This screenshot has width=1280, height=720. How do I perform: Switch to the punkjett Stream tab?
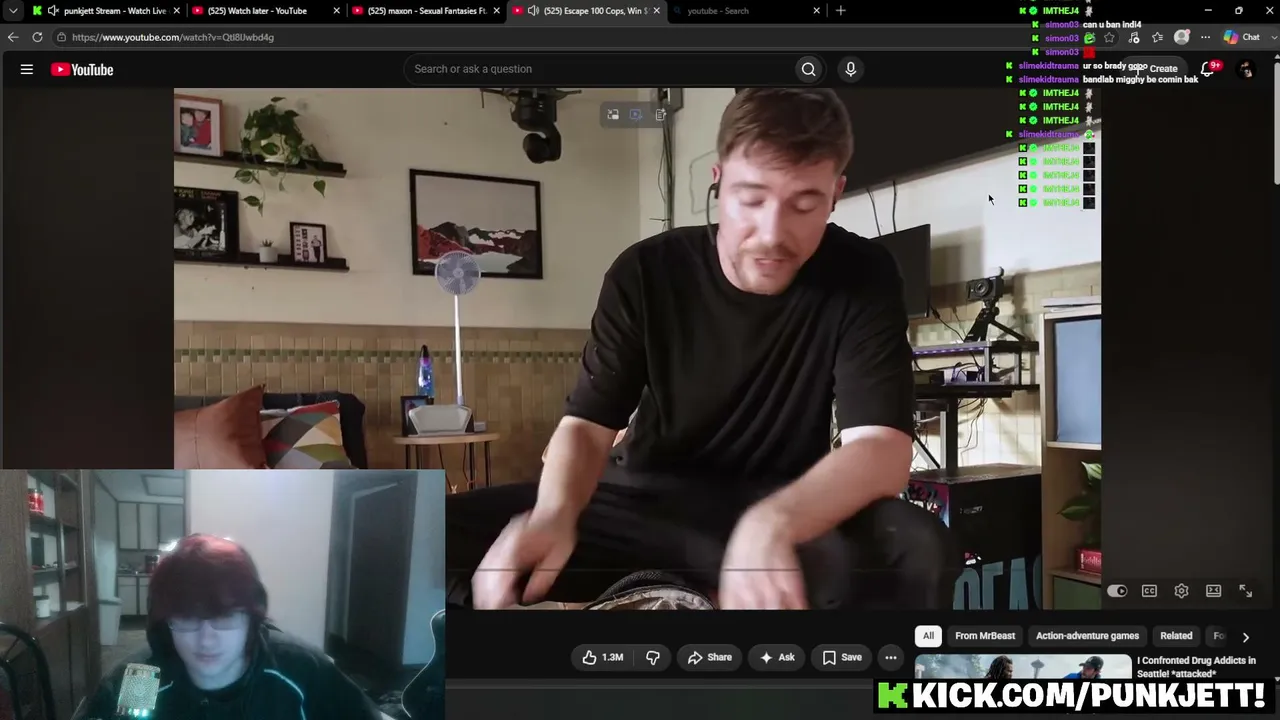106,11
